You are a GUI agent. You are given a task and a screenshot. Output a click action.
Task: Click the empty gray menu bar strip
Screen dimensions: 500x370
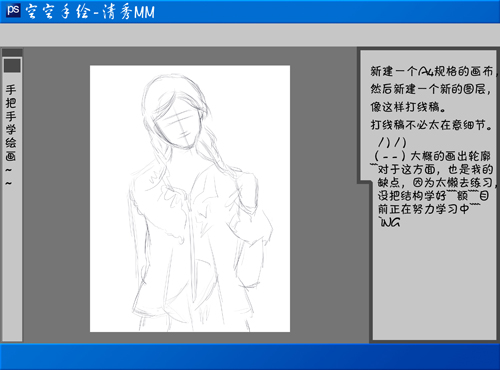(x=250, y=35)
